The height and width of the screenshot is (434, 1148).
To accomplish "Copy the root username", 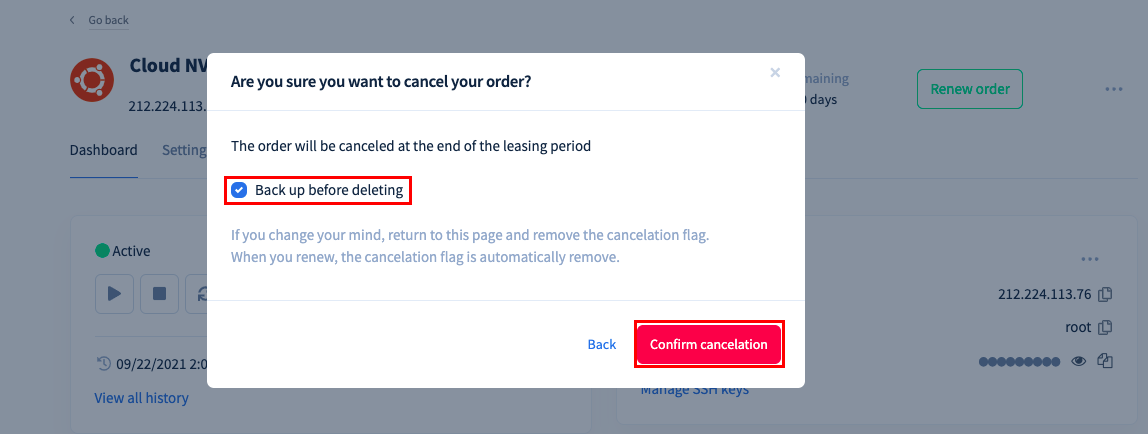I will click(x=1106, y=326).
